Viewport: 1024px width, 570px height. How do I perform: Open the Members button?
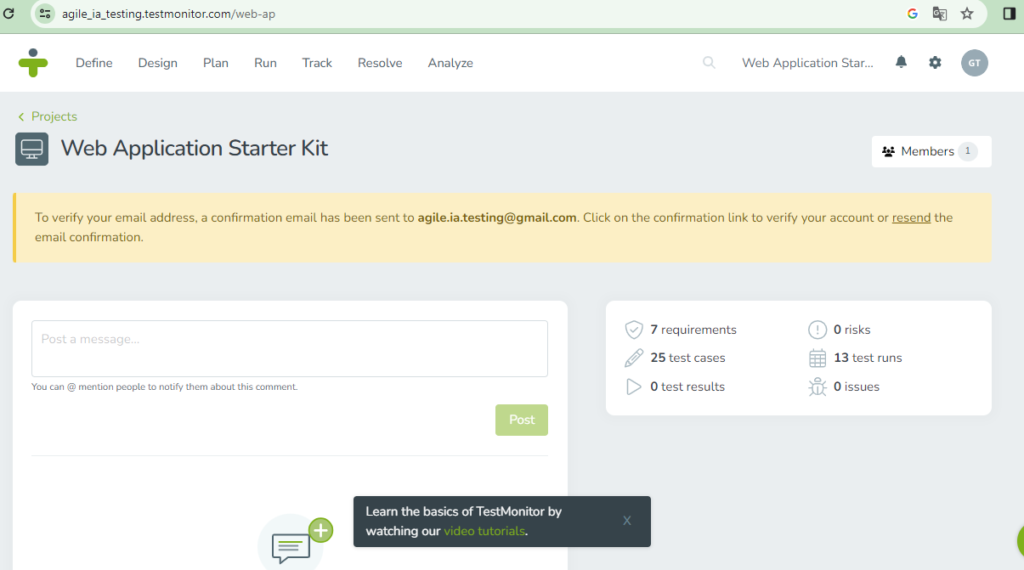pyautogui.click(x=931, y=151)
